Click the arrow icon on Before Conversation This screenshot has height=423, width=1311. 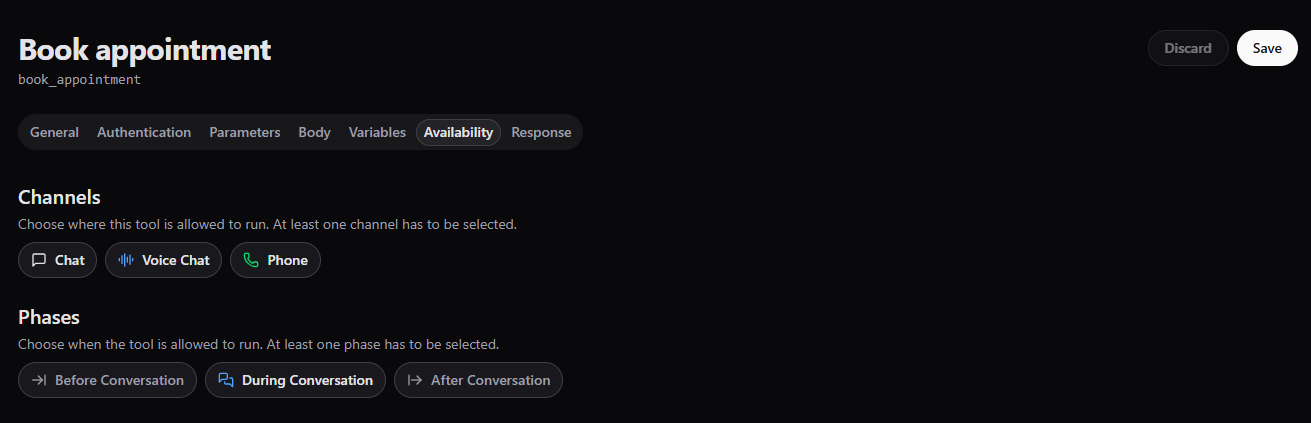click(x=39, y=380)
